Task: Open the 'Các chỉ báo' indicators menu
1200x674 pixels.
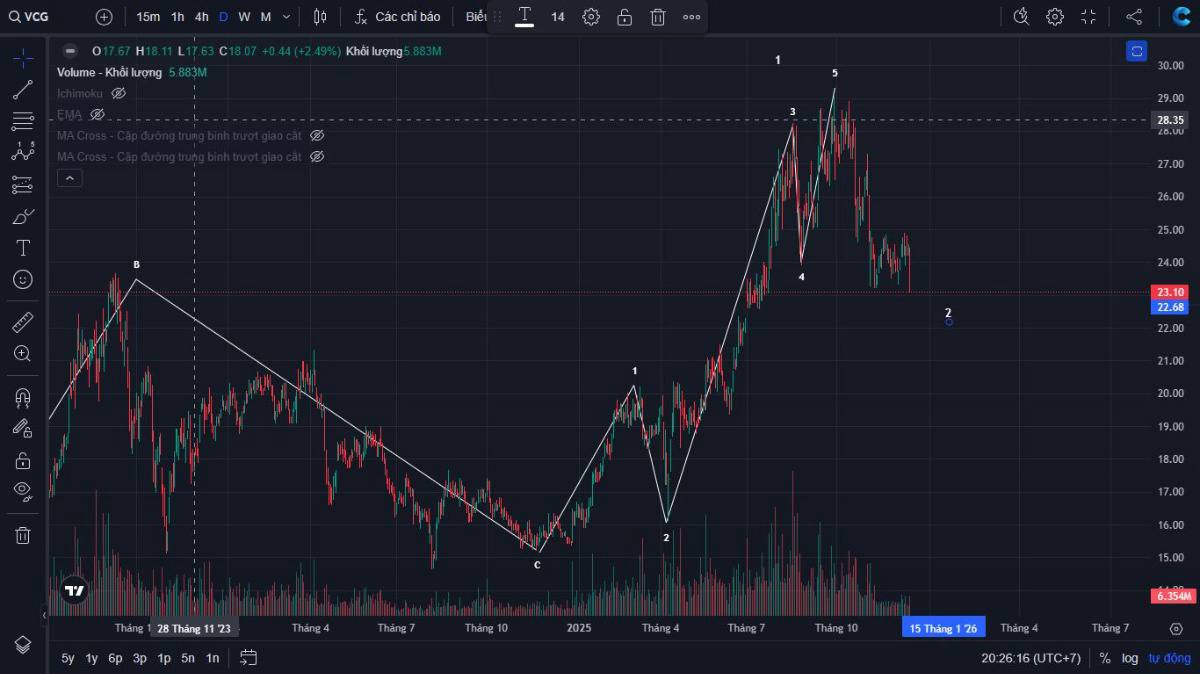Action: point(397,17)
